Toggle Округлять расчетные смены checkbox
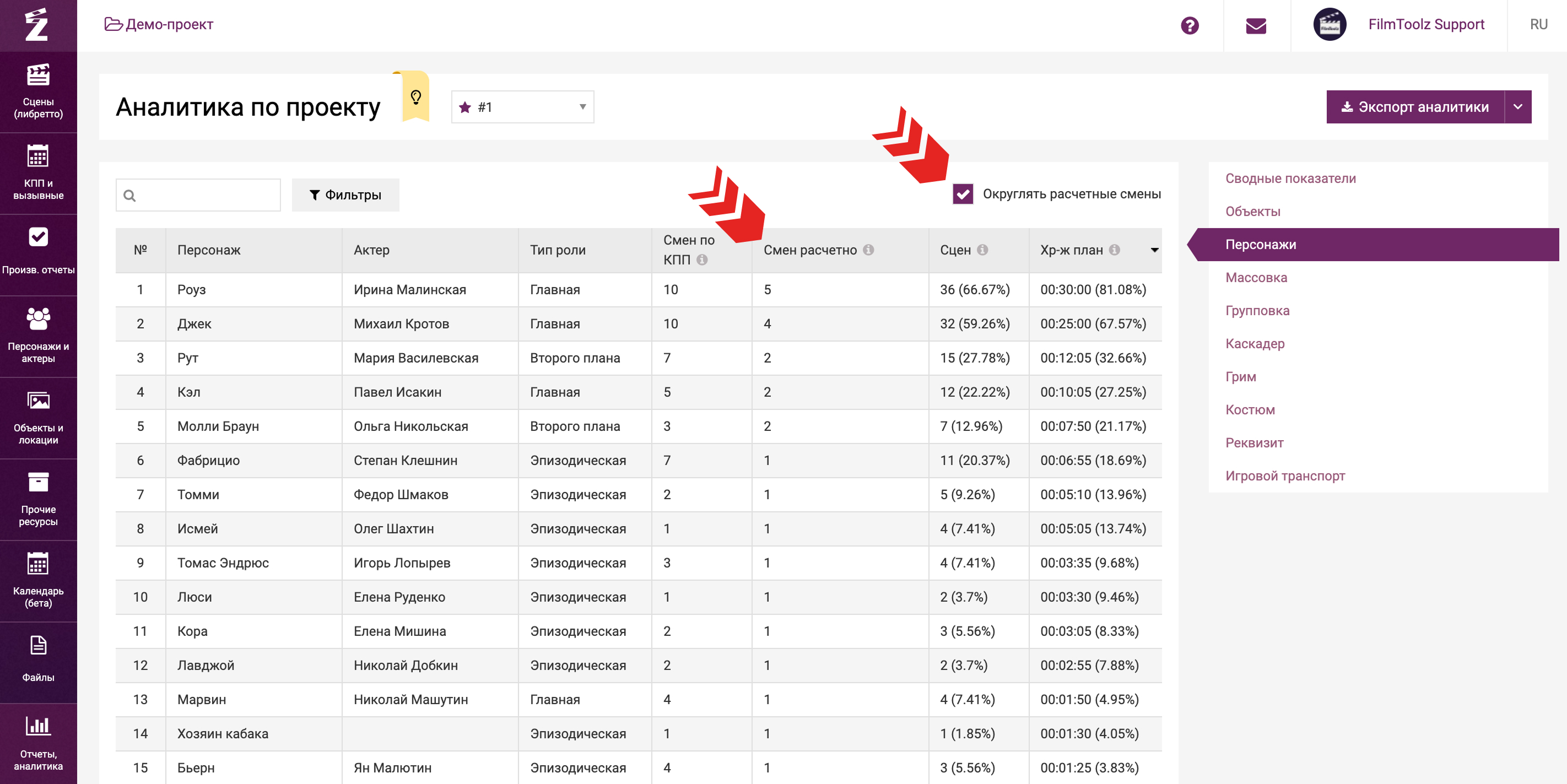 pyautogui.click(x=963, y=194)
